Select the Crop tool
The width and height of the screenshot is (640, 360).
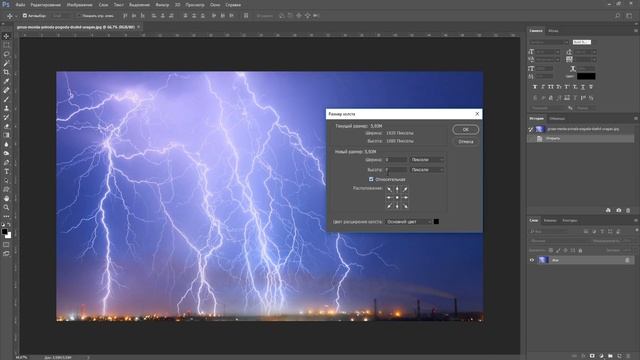click(6, 72)
